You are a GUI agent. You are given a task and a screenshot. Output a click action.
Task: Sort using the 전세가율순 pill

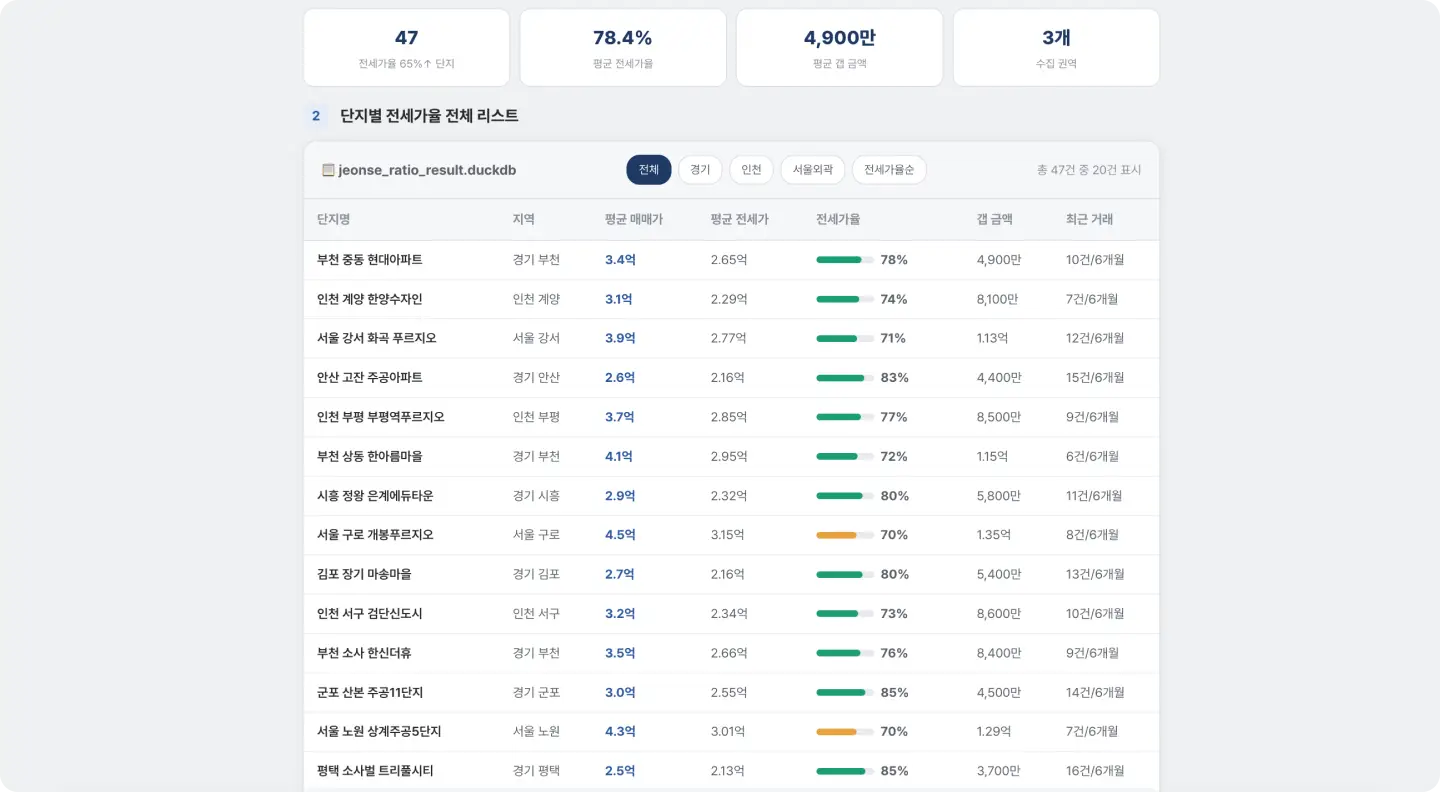pos(889,170)
